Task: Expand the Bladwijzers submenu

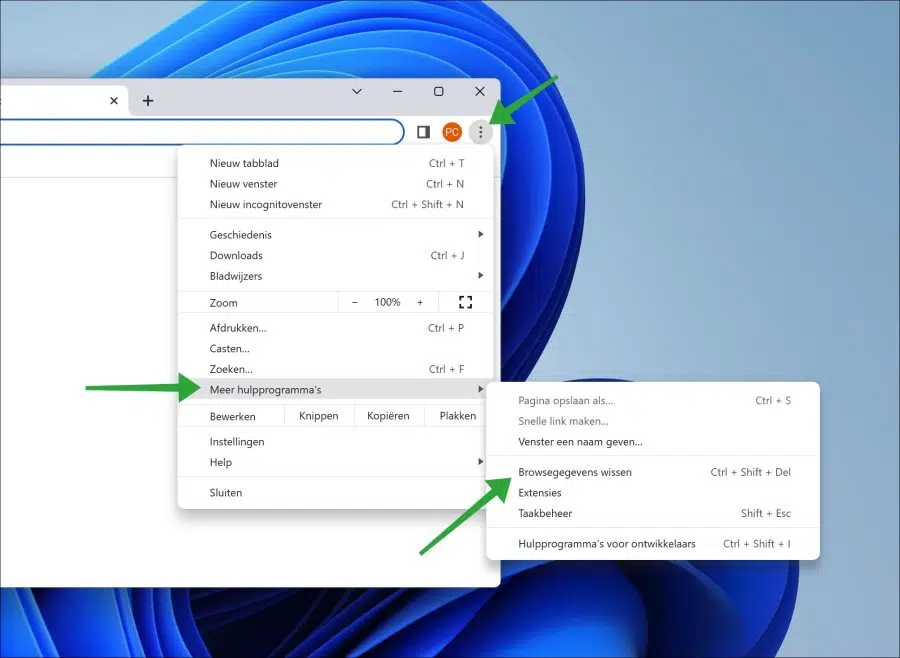Action: (x=336, y=276)
